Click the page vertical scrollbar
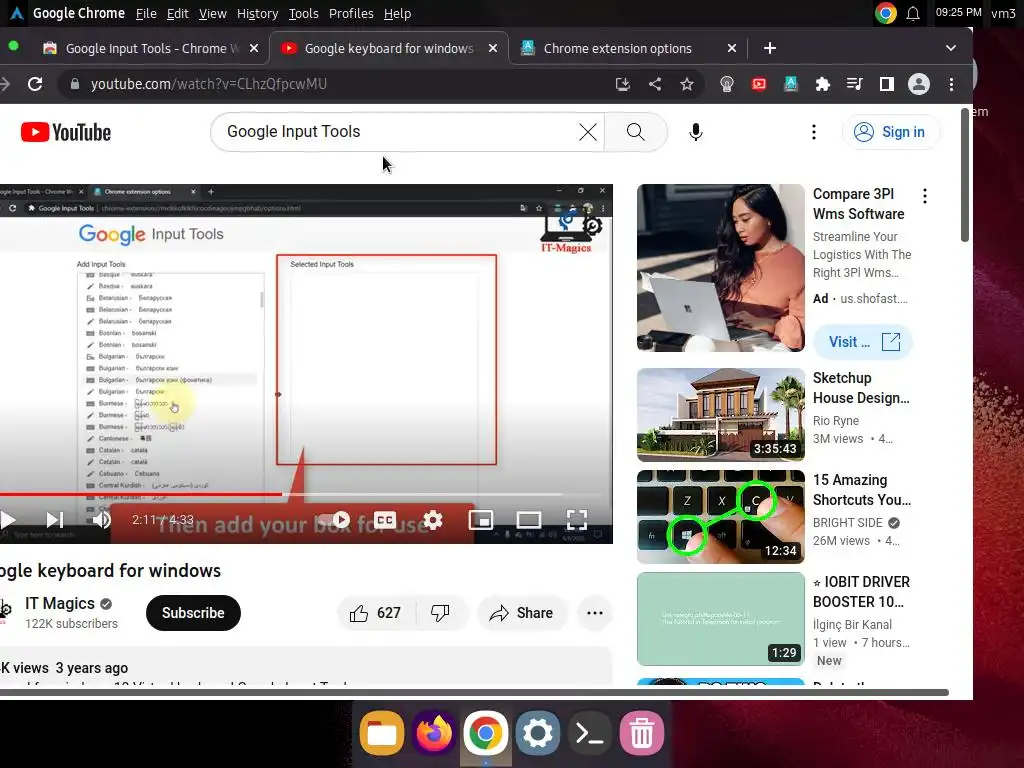1024x768 pixels. tap(965, 175)
